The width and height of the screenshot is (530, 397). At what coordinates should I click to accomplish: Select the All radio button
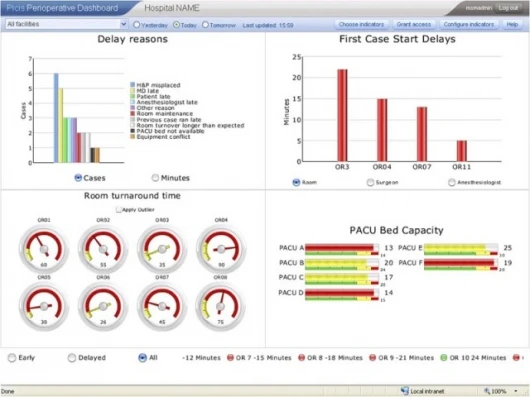[142, 358]
